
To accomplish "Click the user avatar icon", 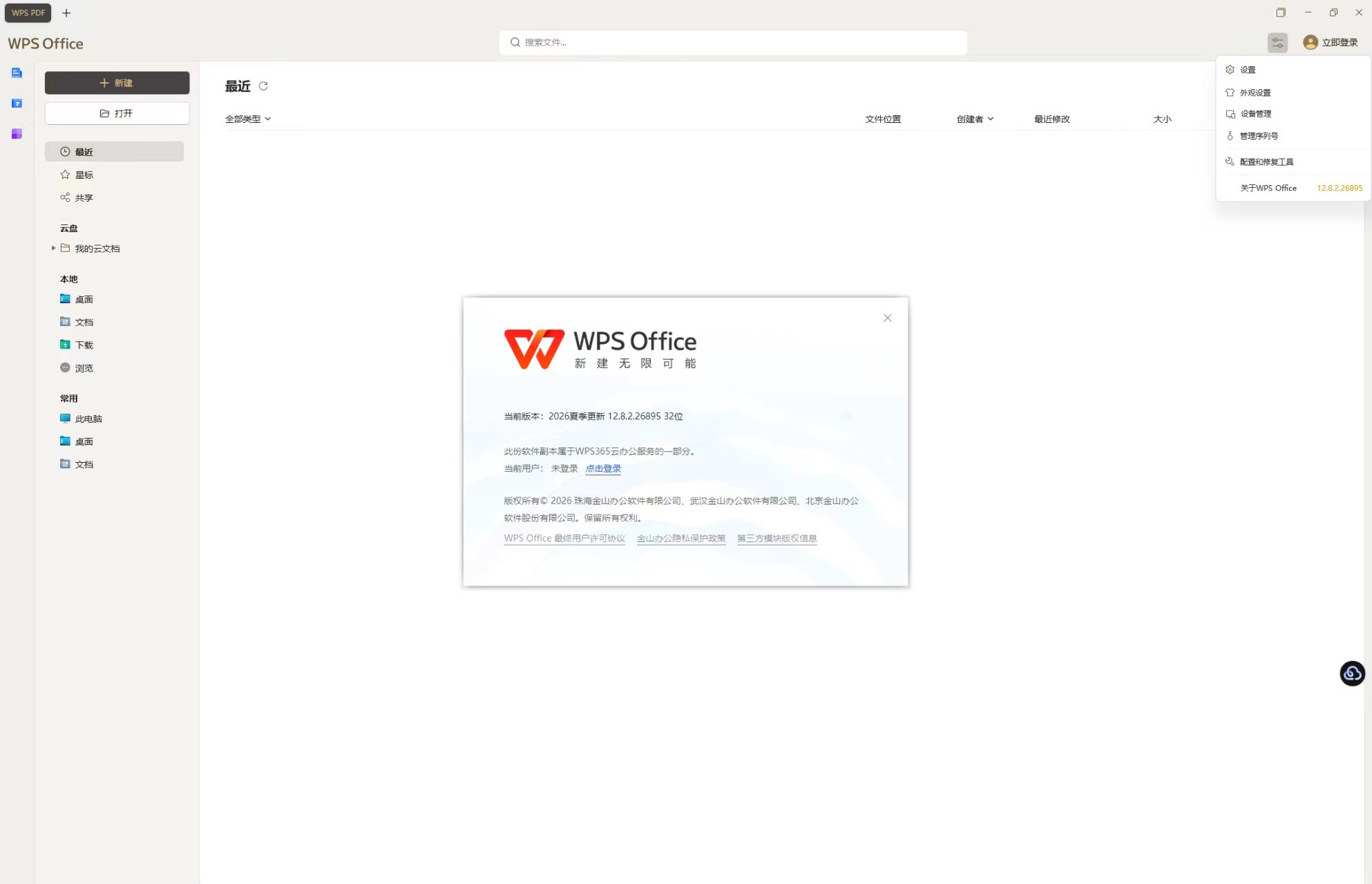I will [1310, 43].
